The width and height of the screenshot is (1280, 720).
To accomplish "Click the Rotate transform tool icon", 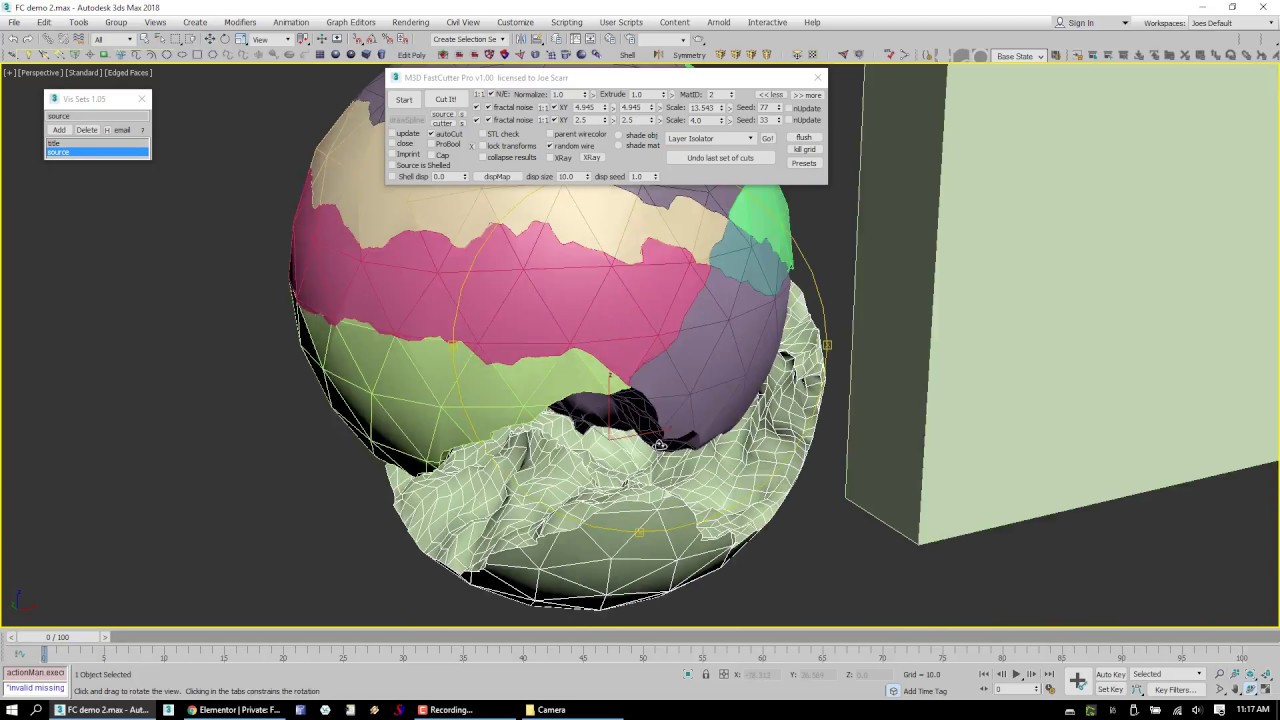I will click(225, 39).
